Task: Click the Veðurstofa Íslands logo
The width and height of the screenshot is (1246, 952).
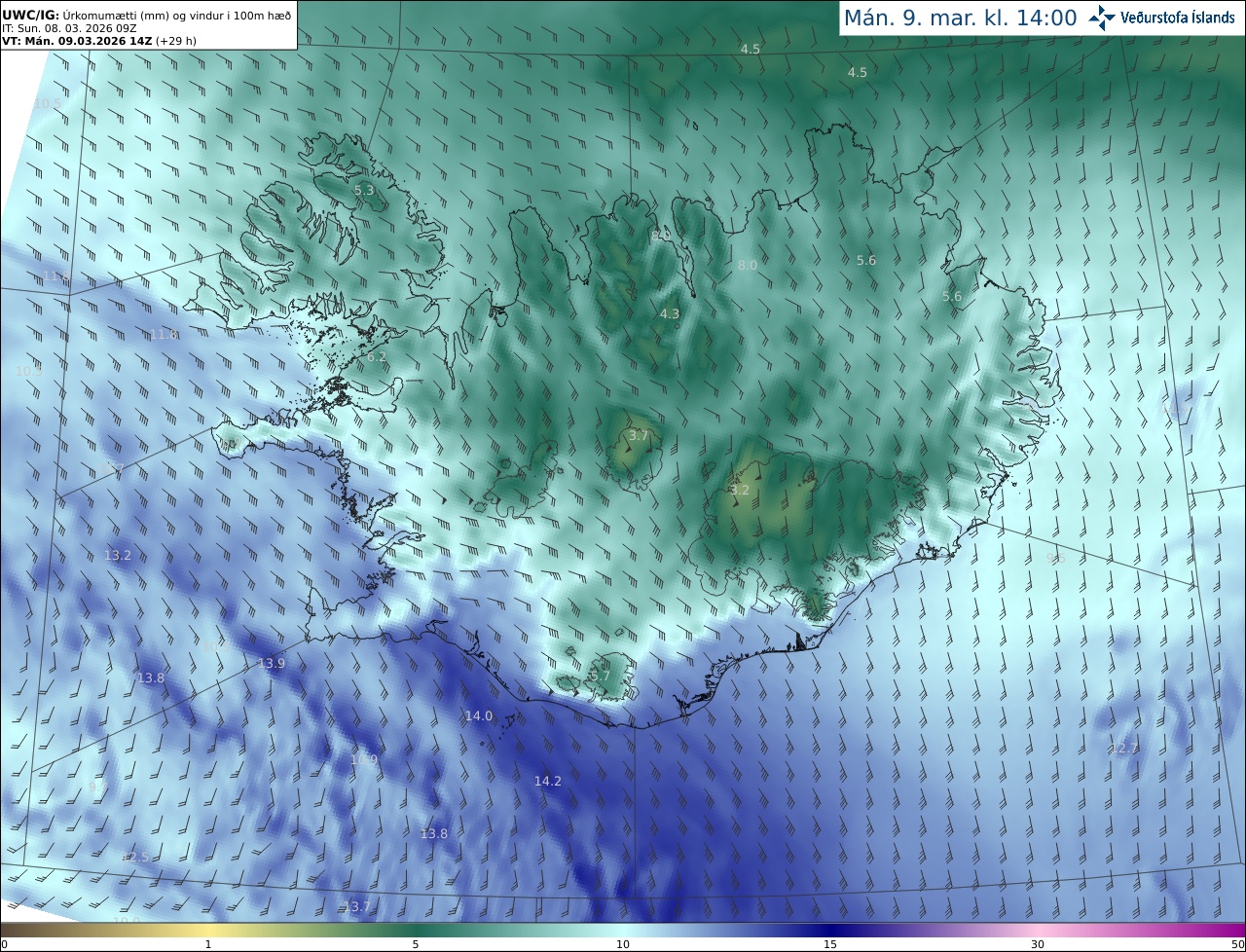Action: tap(1161, 18)
